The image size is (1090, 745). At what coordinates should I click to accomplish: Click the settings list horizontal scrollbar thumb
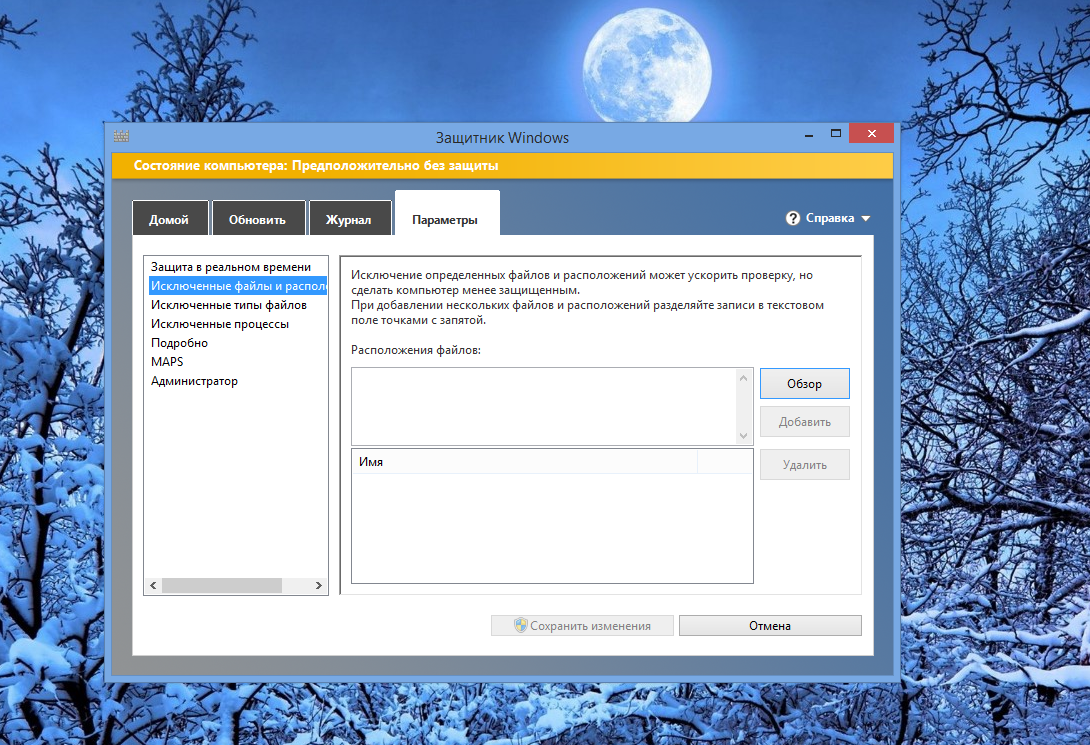[222, 586]
